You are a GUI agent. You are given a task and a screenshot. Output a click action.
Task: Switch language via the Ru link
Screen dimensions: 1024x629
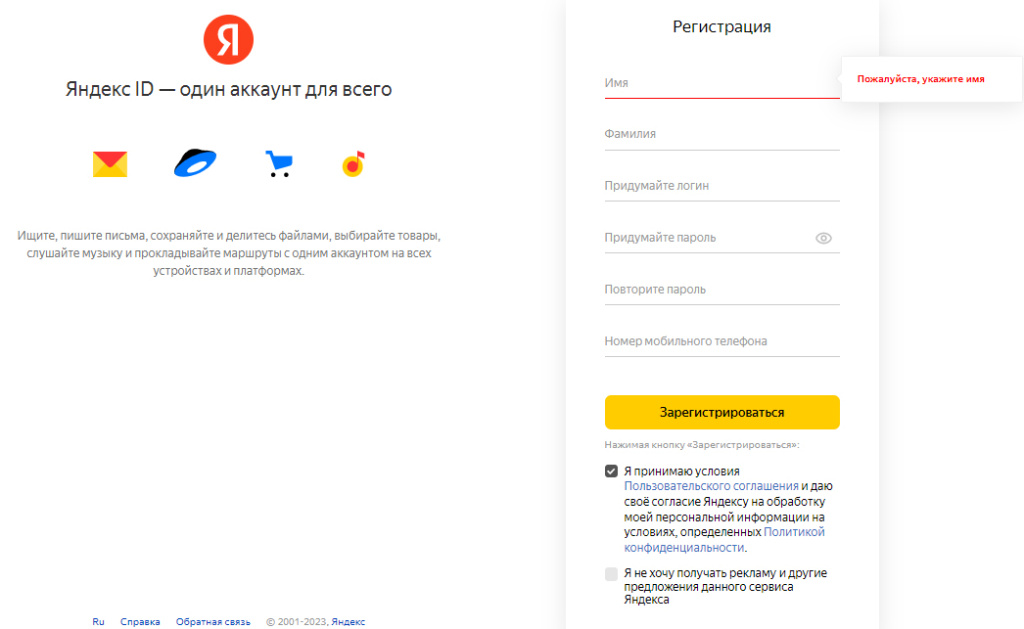[98, 622]
